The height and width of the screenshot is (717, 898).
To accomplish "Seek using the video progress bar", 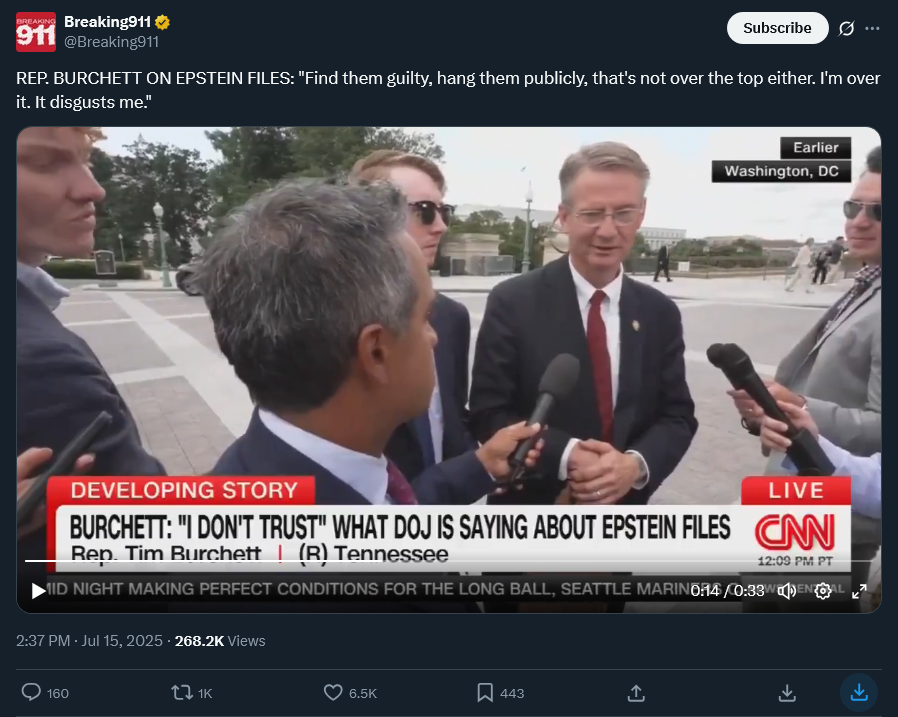I will pos(447,561).
